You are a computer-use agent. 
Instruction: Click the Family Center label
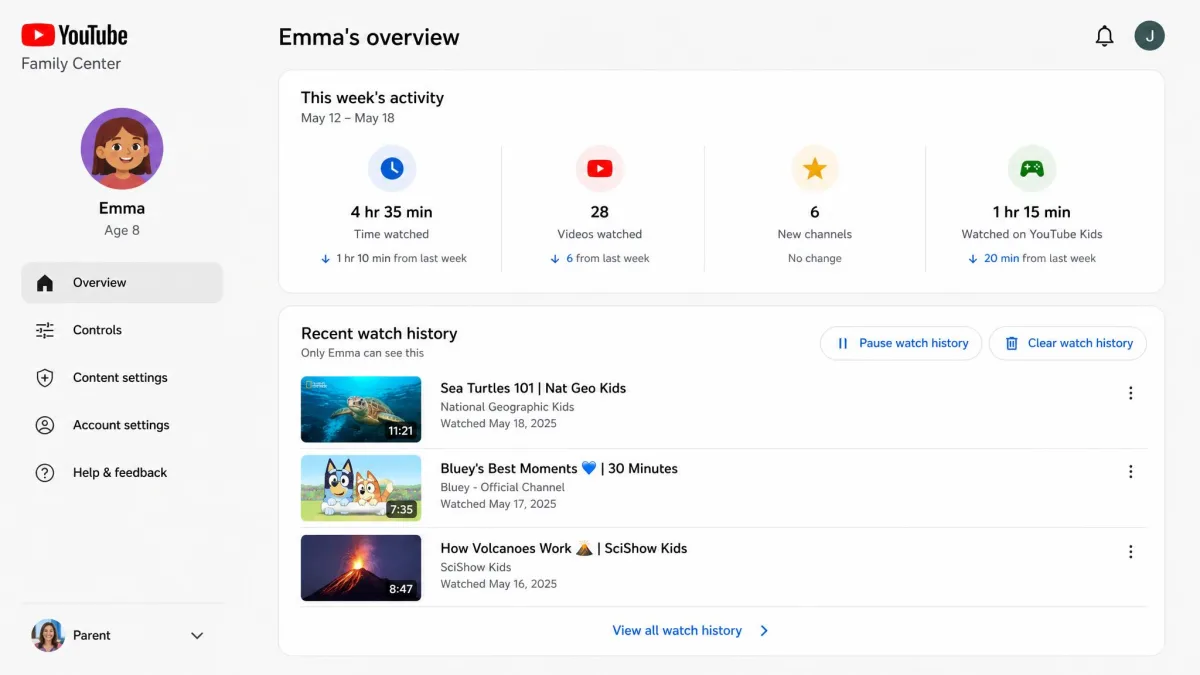pos(71,64)
